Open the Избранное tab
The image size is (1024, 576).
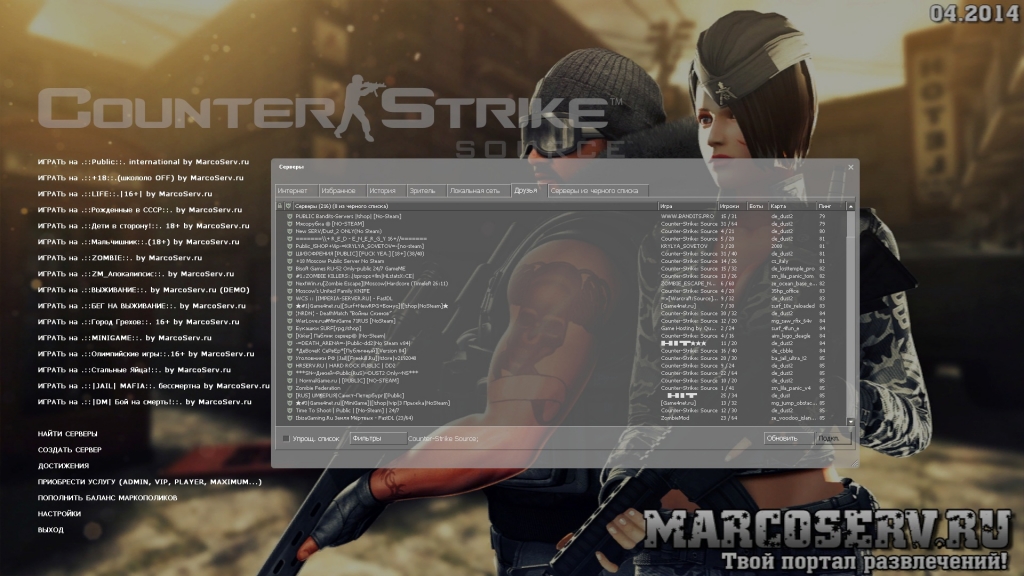pyautogui.click(x=340, y=190)
